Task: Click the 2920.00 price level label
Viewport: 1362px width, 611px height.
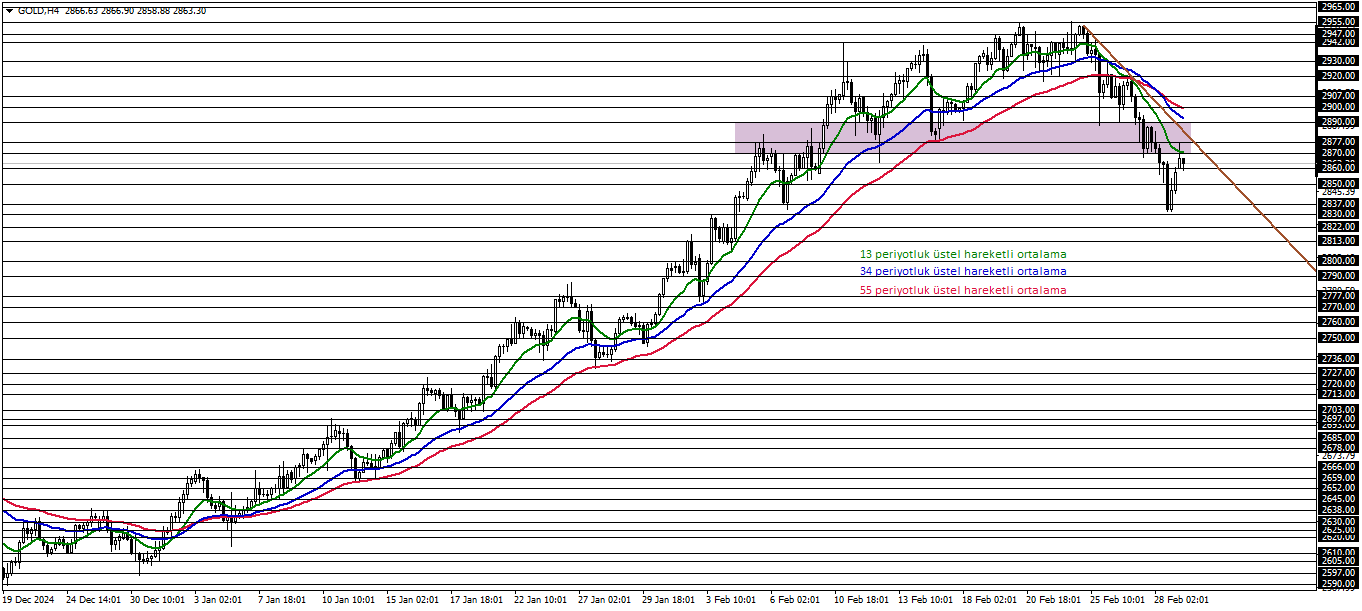Action: coord(1337,76)
